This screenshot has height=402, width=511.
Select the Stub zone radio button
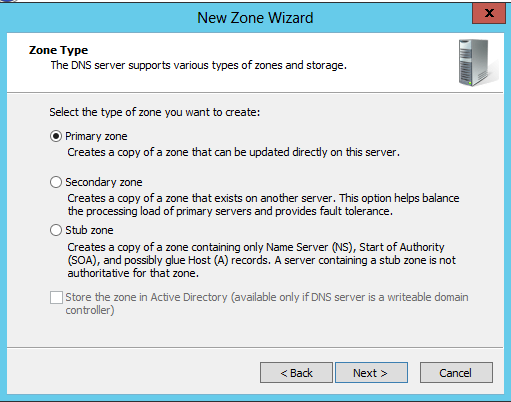pyautogui.click(x=56, y=230)
